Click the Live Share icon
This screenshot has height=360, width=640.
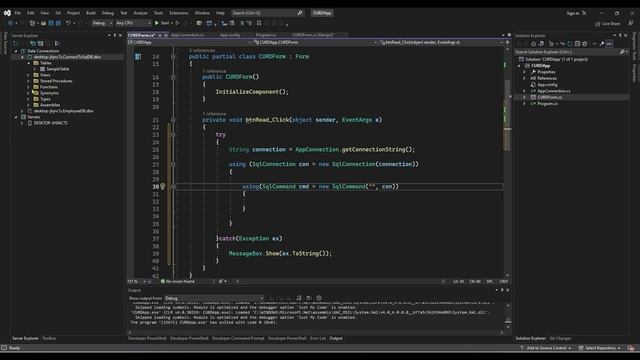(x=598, y=24)
